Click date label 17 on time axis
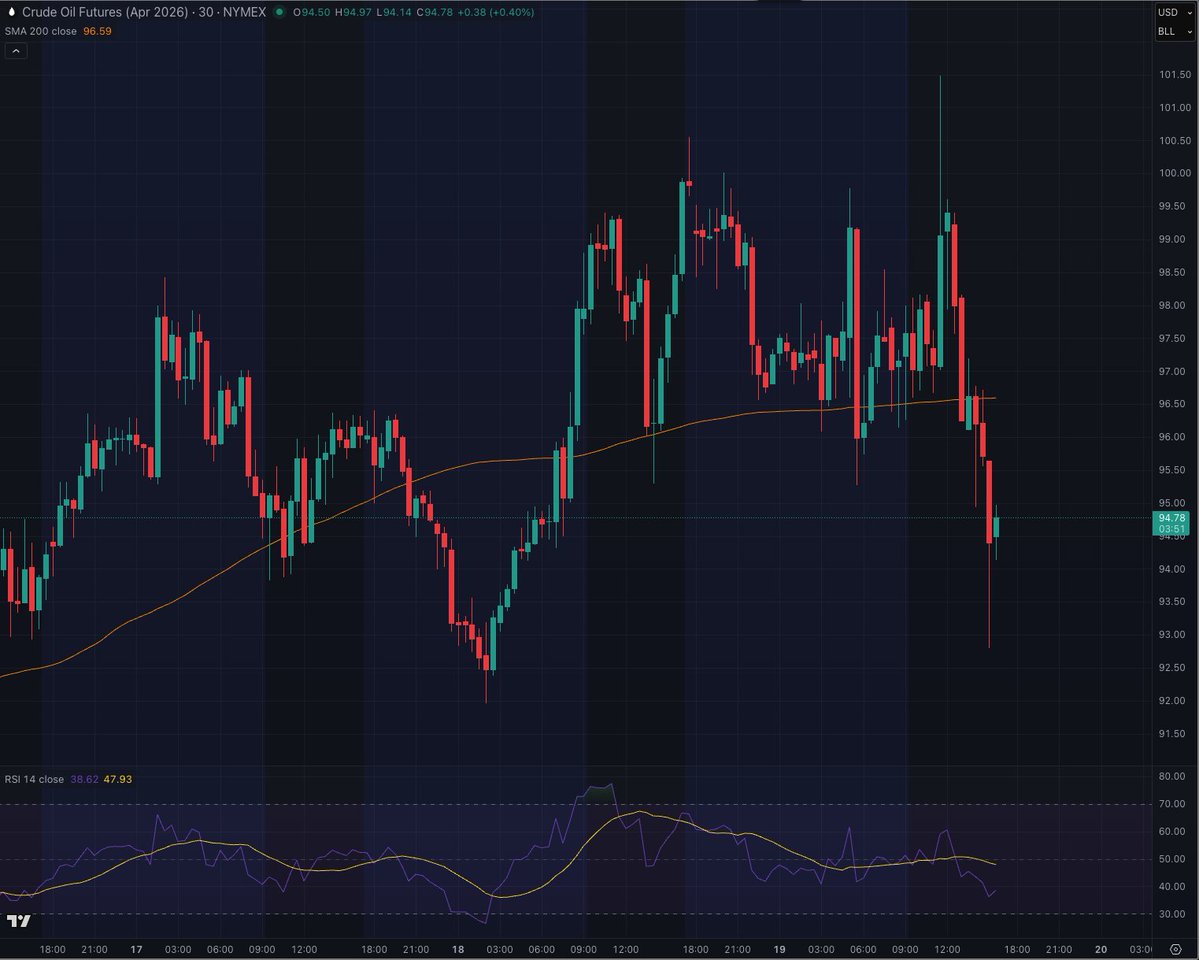Viewport: 1199px width, 960px height. click(x=136, y=949)
